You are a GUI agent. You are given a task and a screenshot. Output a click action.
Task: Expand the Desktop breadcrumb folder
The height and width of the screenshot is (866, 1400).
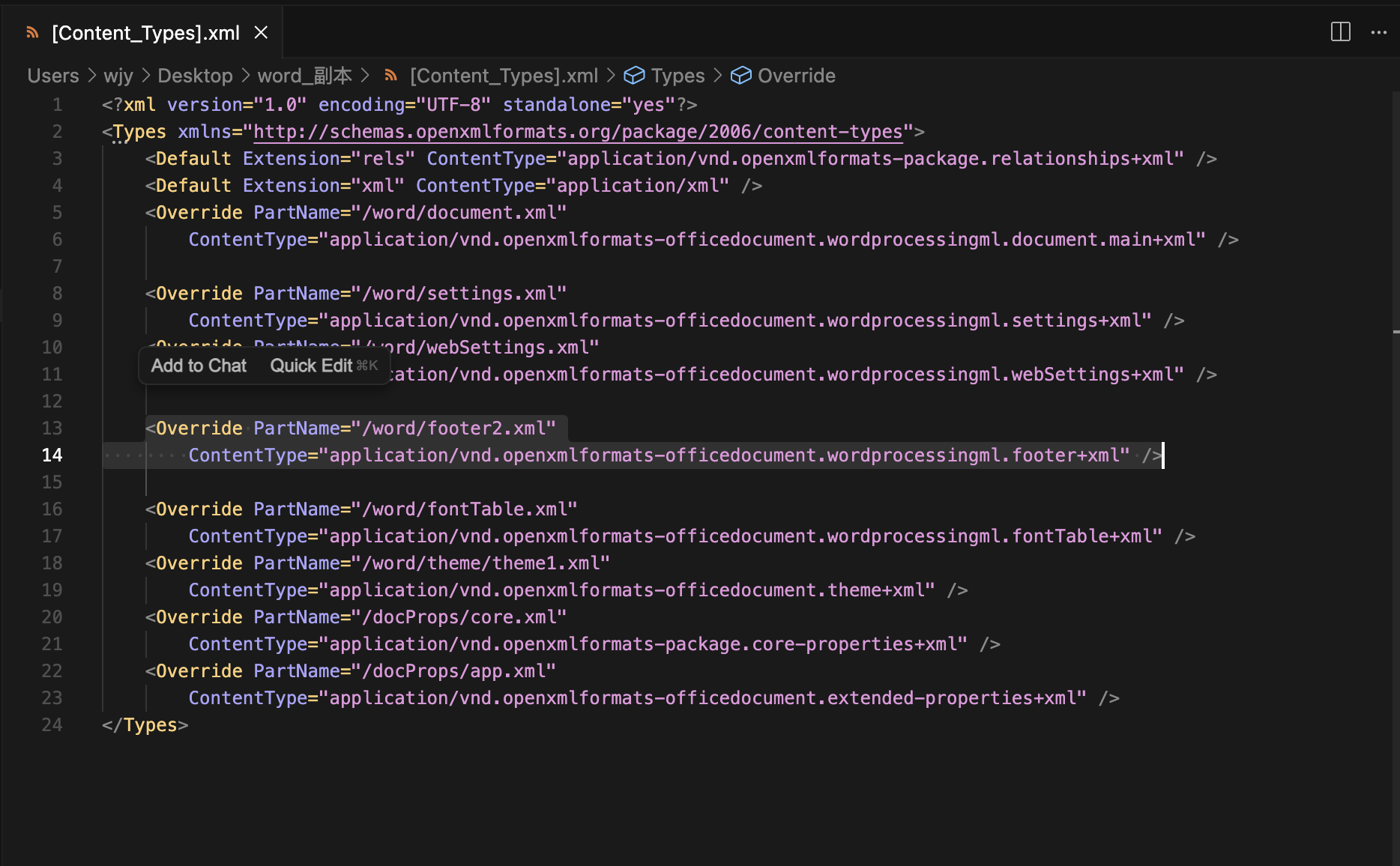pos(195,76)
